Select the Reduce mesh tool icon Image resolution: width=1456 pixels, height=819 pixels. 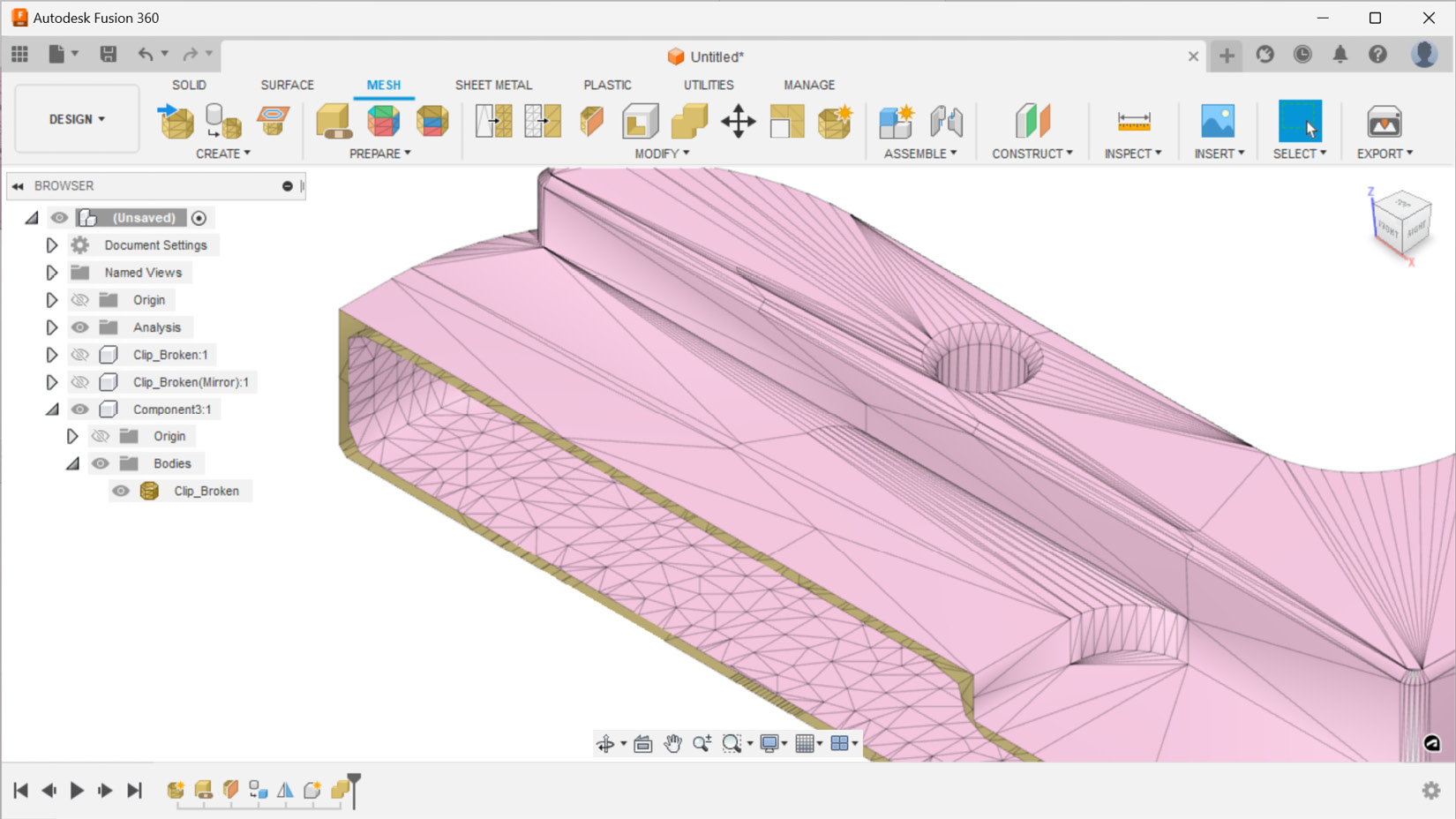543,121
